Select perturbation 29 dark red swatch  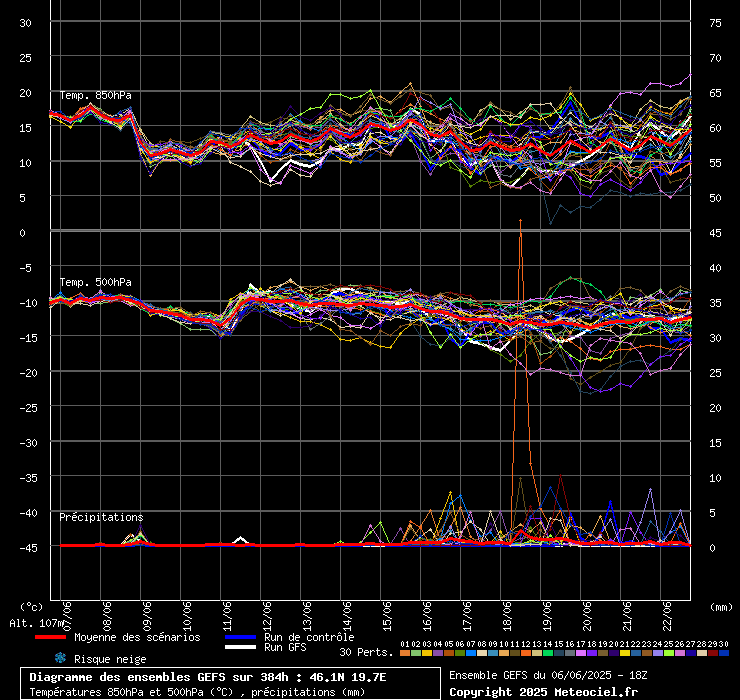pyautogui.click(x=713, y=653)
